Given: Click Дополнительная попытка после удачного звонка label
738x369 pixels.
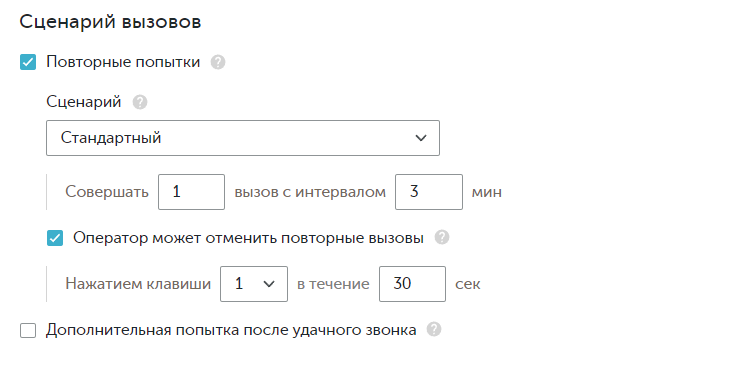Looking at the screenshot, I should point(231,330).
